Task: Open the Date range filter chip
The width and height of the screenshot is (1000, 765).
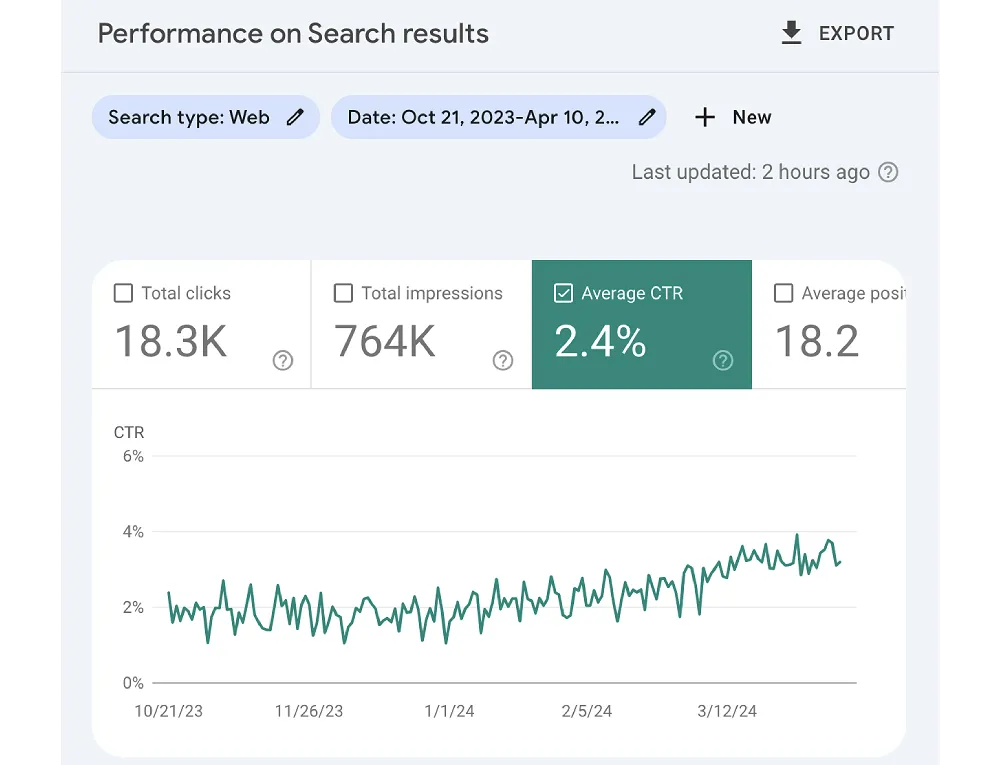Action: click(483, 117)
